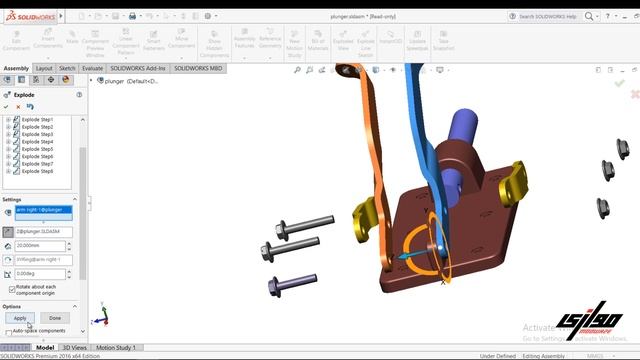Click Bill of Materials in the ribbon
640x360 pixels.
(x=318, y=41)
